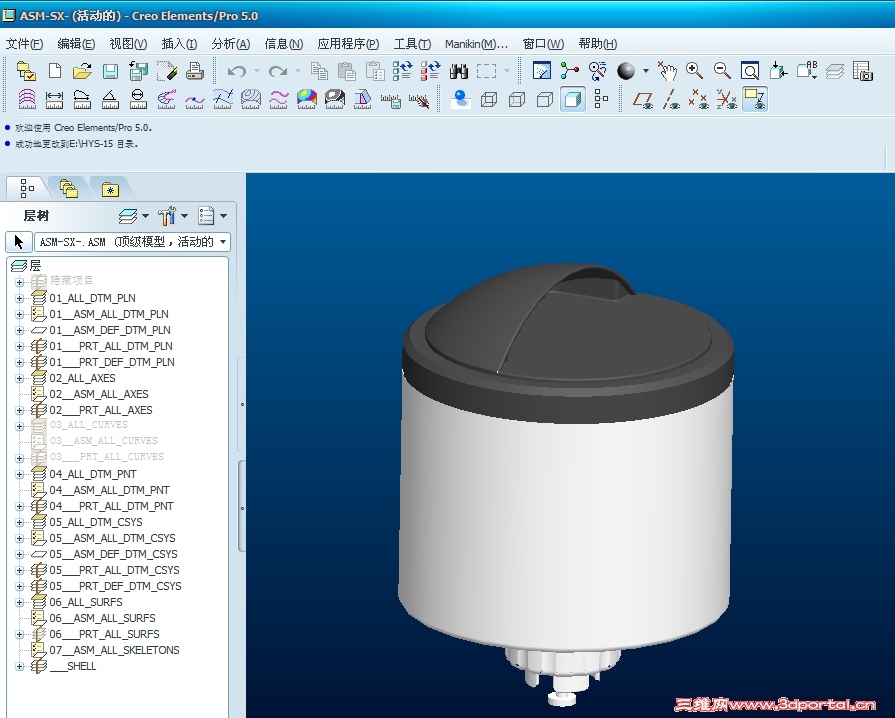Open the binoculars Find tool
The image size is (895, 718).
[x=458, y=71]
